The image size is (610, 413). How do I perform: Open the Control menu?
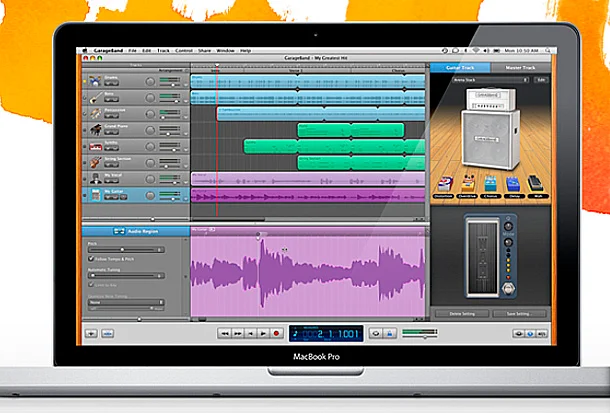pos(184,51)
